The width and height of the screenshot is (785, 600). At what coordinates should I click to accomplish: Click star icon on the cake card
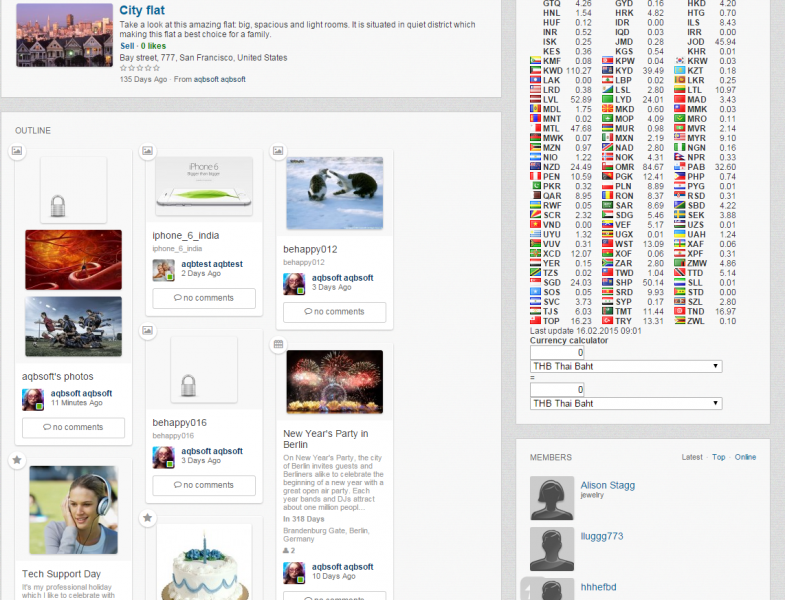point(147,517)
